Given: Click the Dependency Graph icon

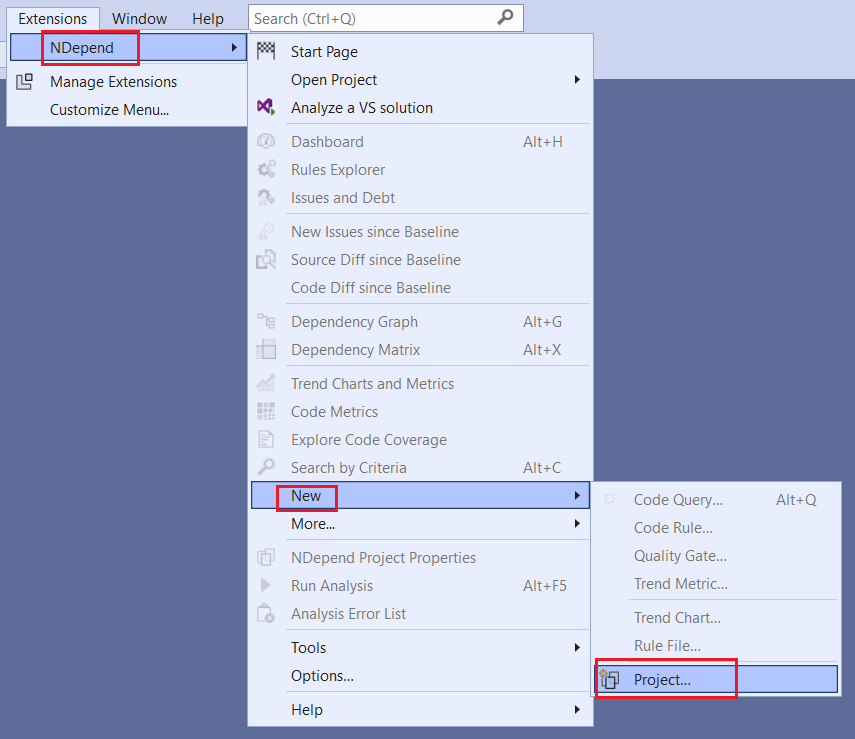Looking at the screenshot, I should (266, 321).
